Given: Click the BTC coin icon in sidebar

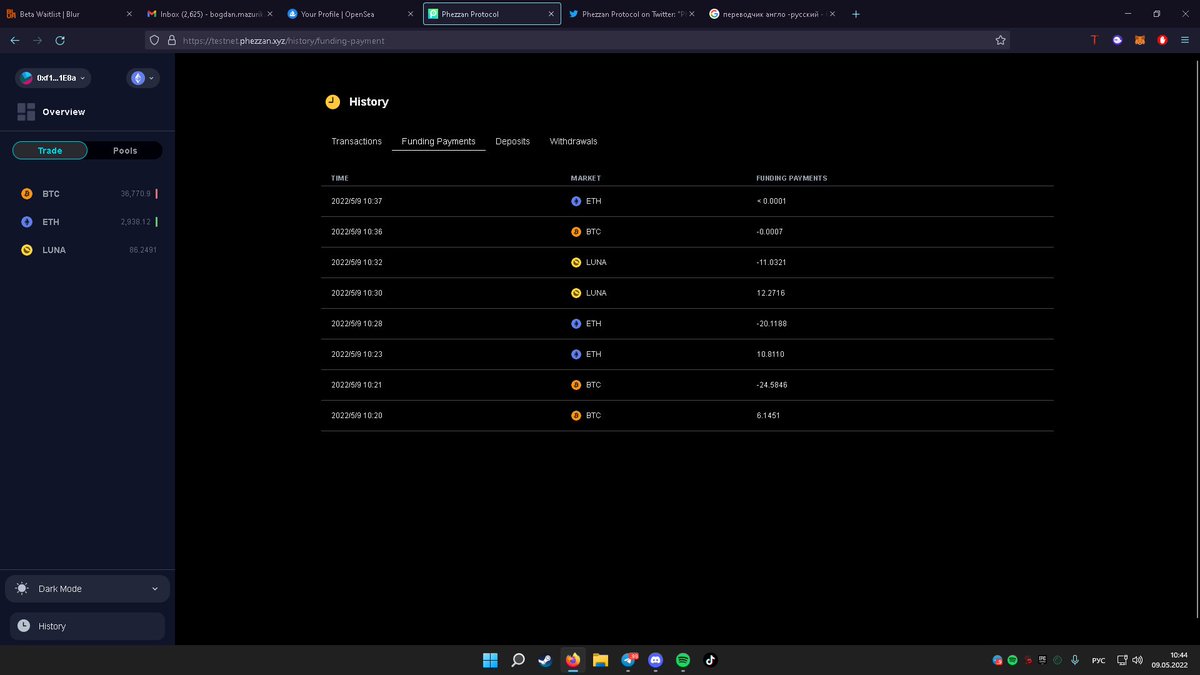Looking at the screenshot, I should [27, 194].
